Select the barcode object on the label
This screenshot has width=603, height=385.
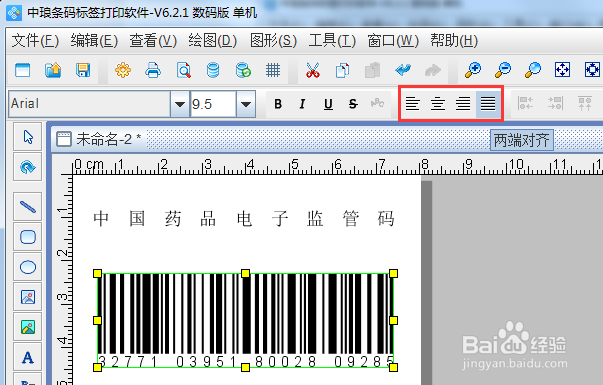tap(245, 320)
